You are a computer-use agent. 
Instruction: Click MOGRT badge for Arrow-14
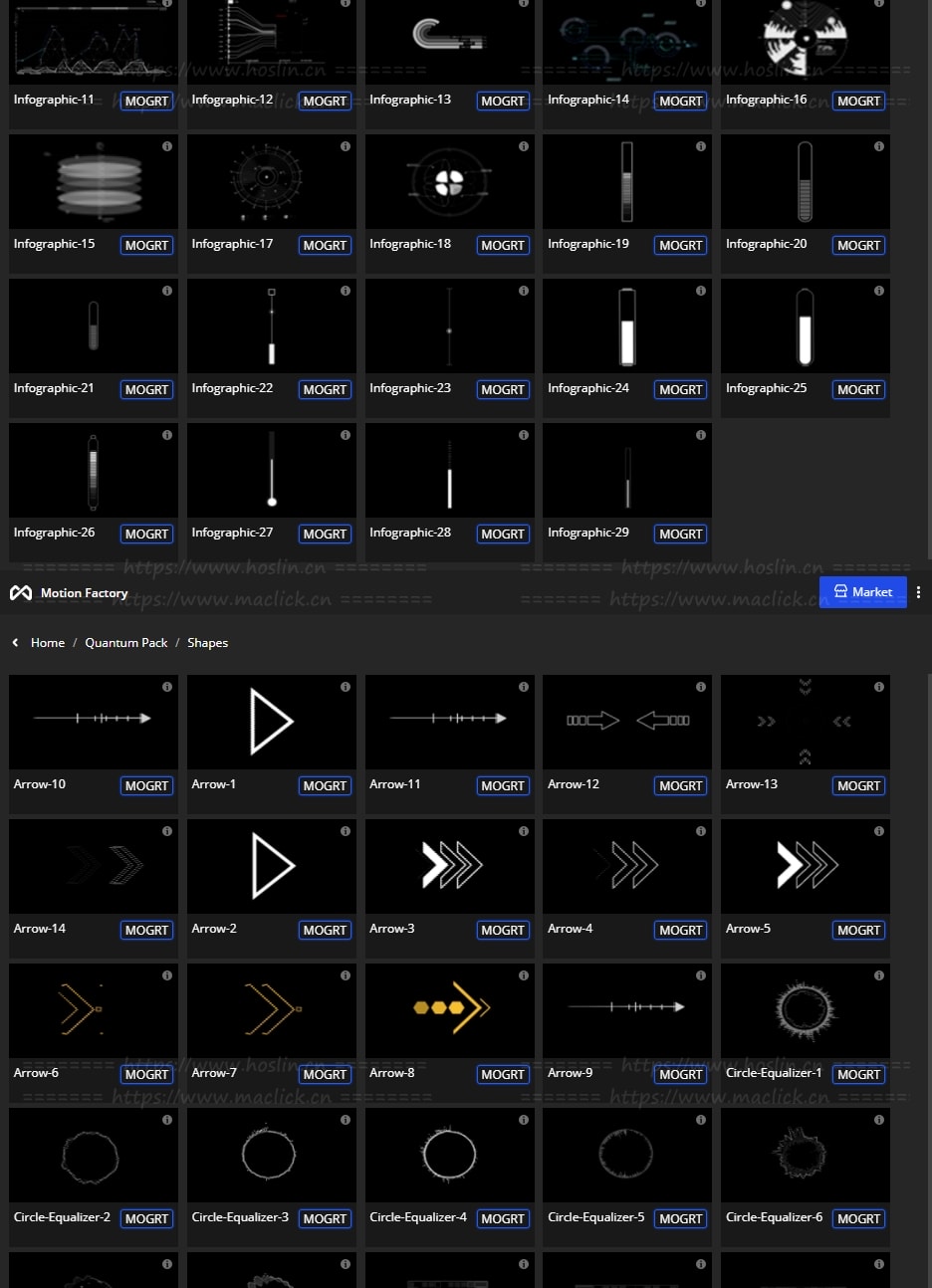[x=146, y=930]
